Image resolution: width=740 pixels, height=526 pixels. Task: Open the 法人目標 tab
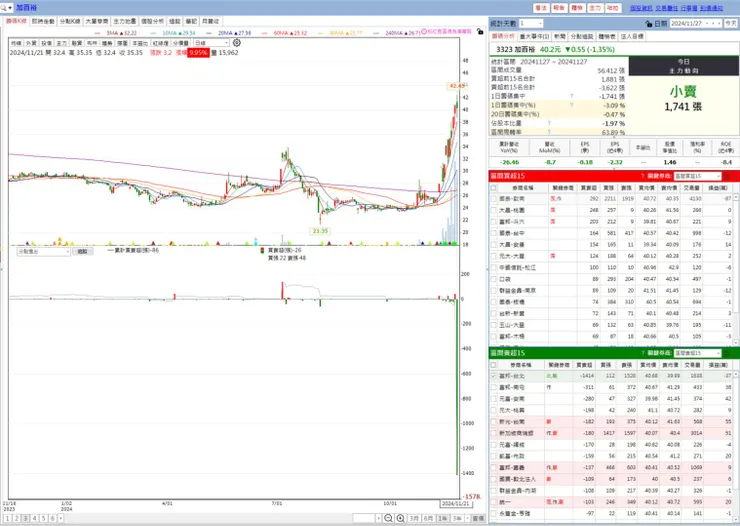(631, 36)
